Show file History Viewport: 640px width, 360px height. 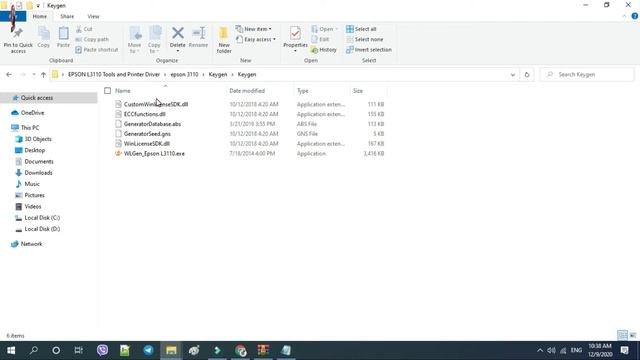pyautogui.click(x=324, y=49)
